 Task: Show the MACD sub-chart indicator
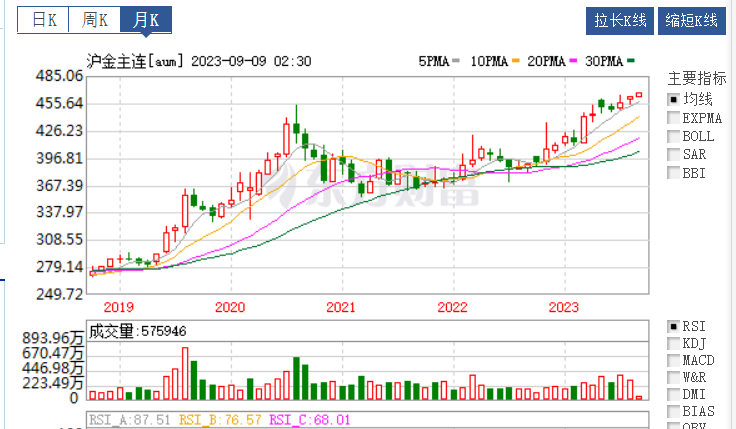(x=673, y=360)
